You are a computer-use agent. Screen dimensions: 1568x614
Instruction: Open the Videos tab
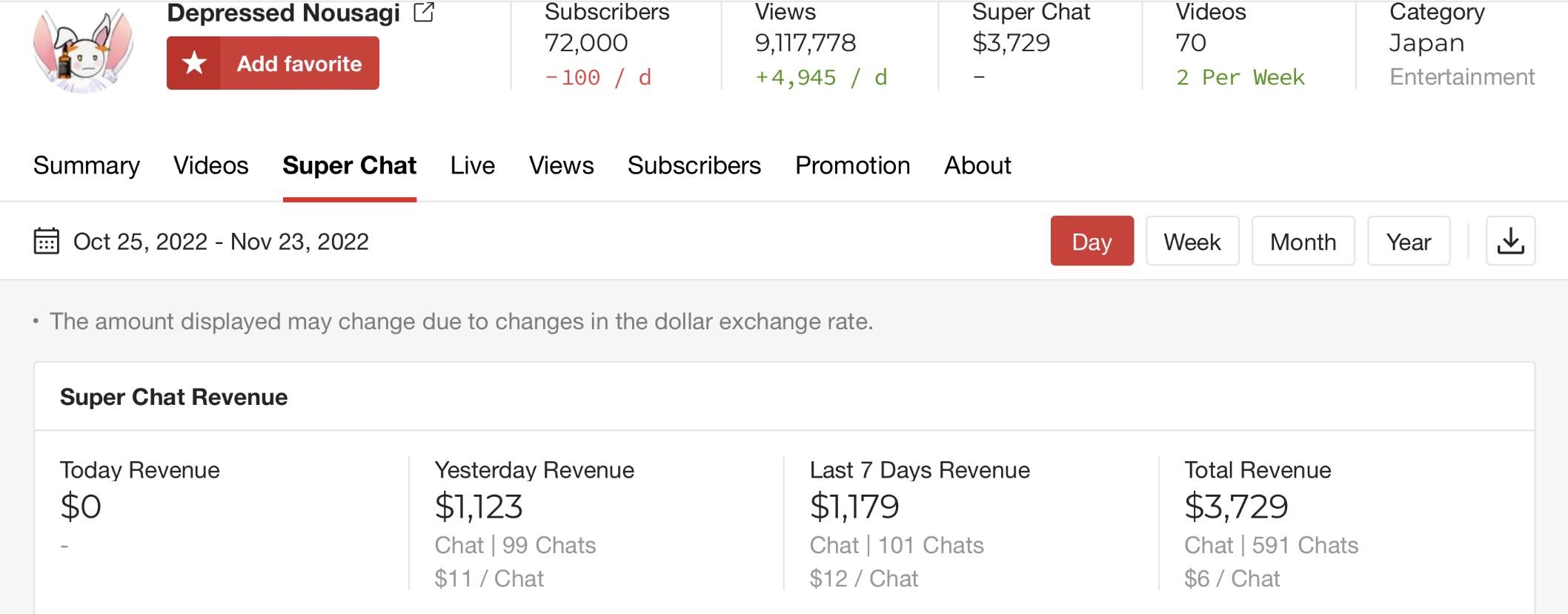[210, 165]
